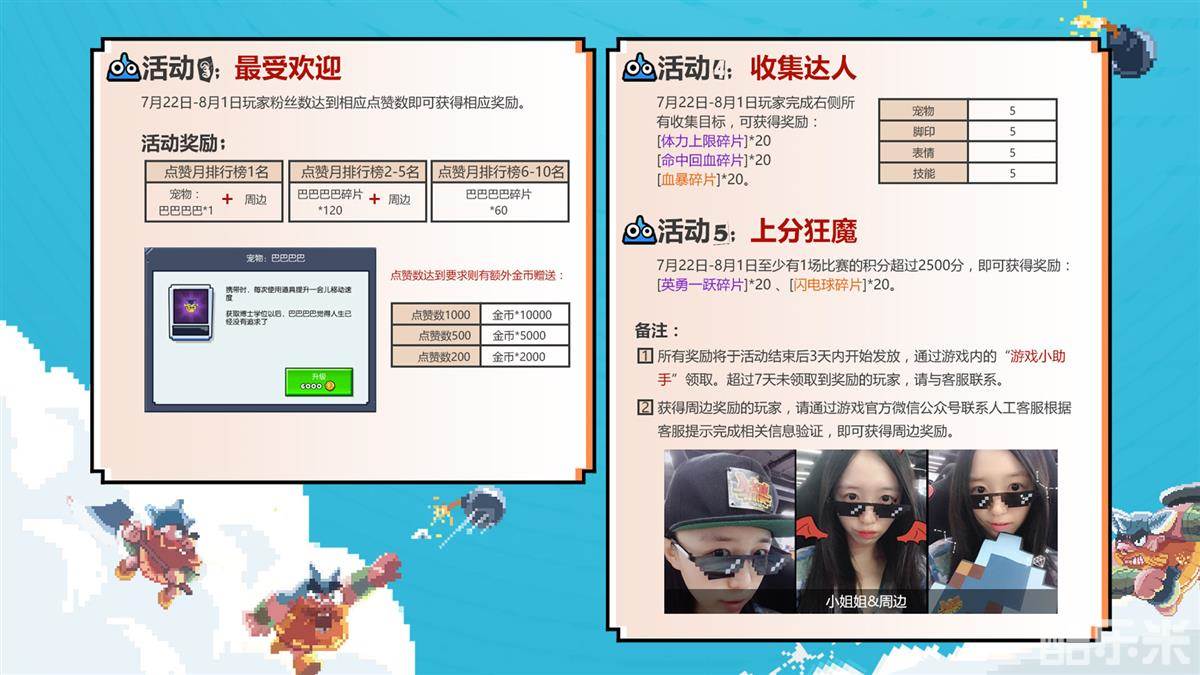Select the 点赞月排行榜1名 header cell
1200x675 pixels.
point(214,172)
